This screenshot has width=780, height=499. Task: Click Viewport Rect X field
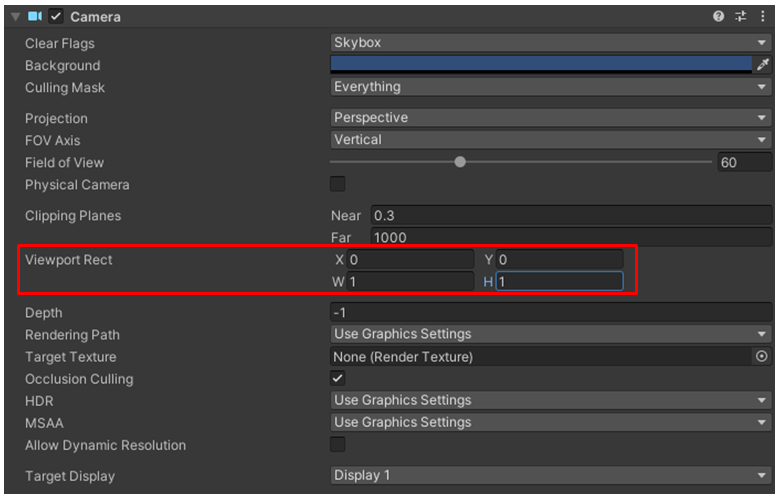coord(410,260)
